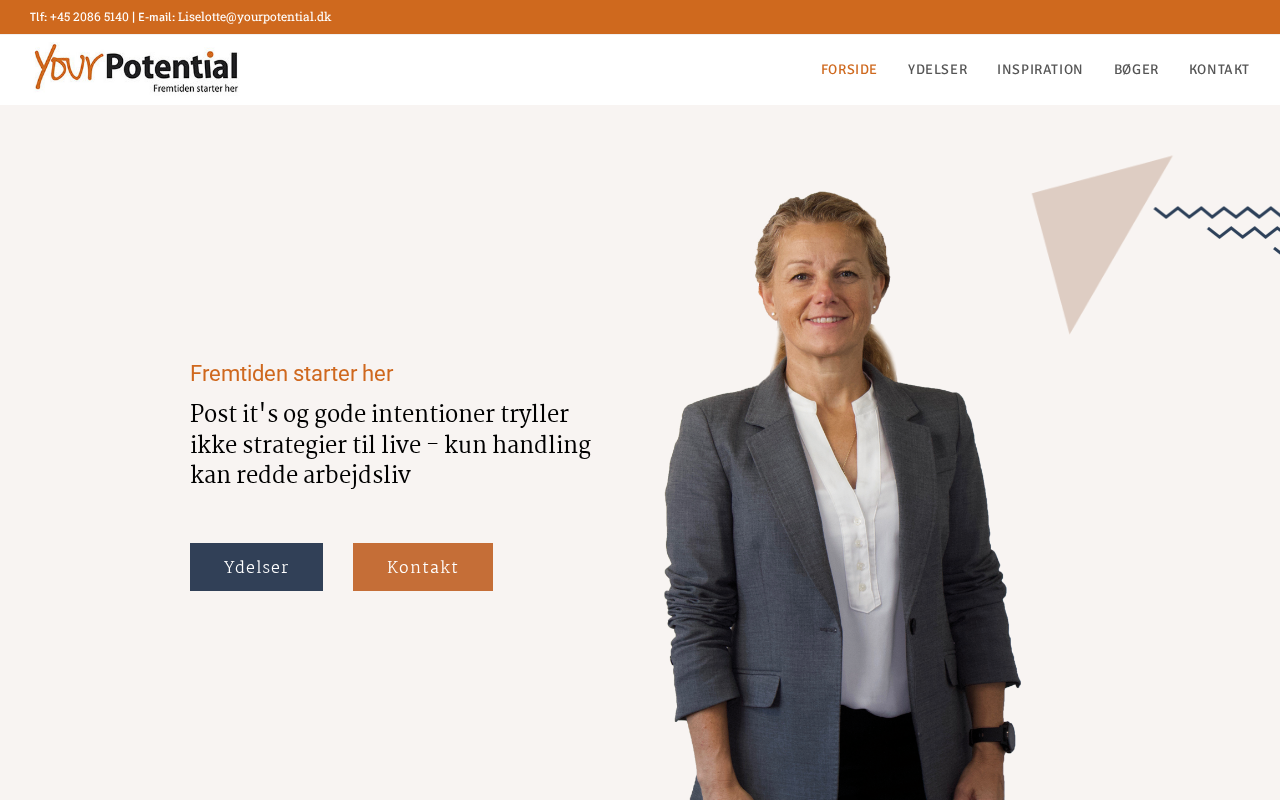Click the "E-mail:" label in the top bar

(156, 17)
